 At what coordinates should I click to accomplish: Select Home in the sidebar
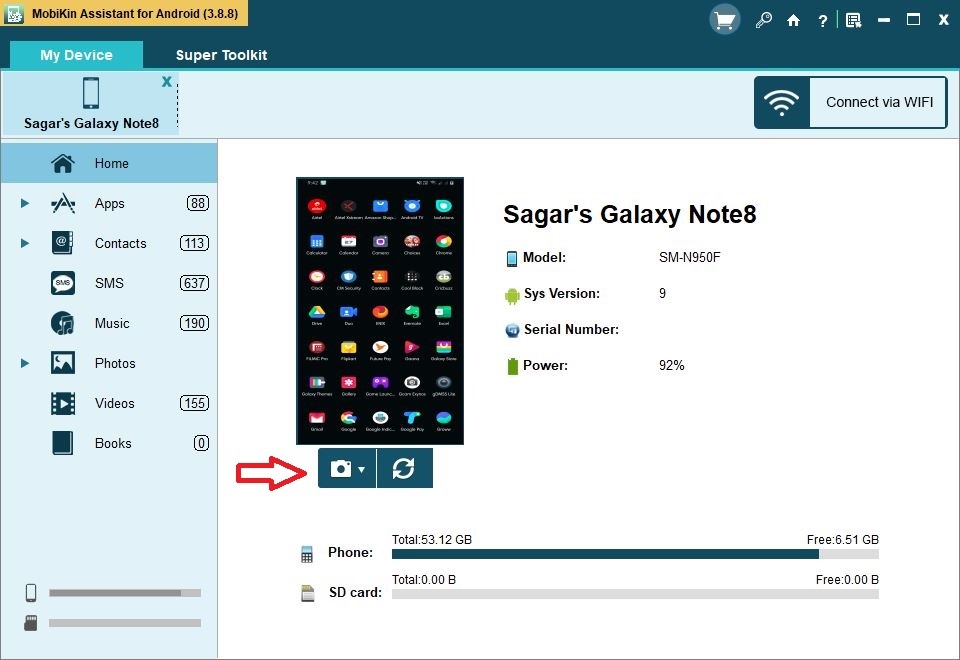point(109,163)
